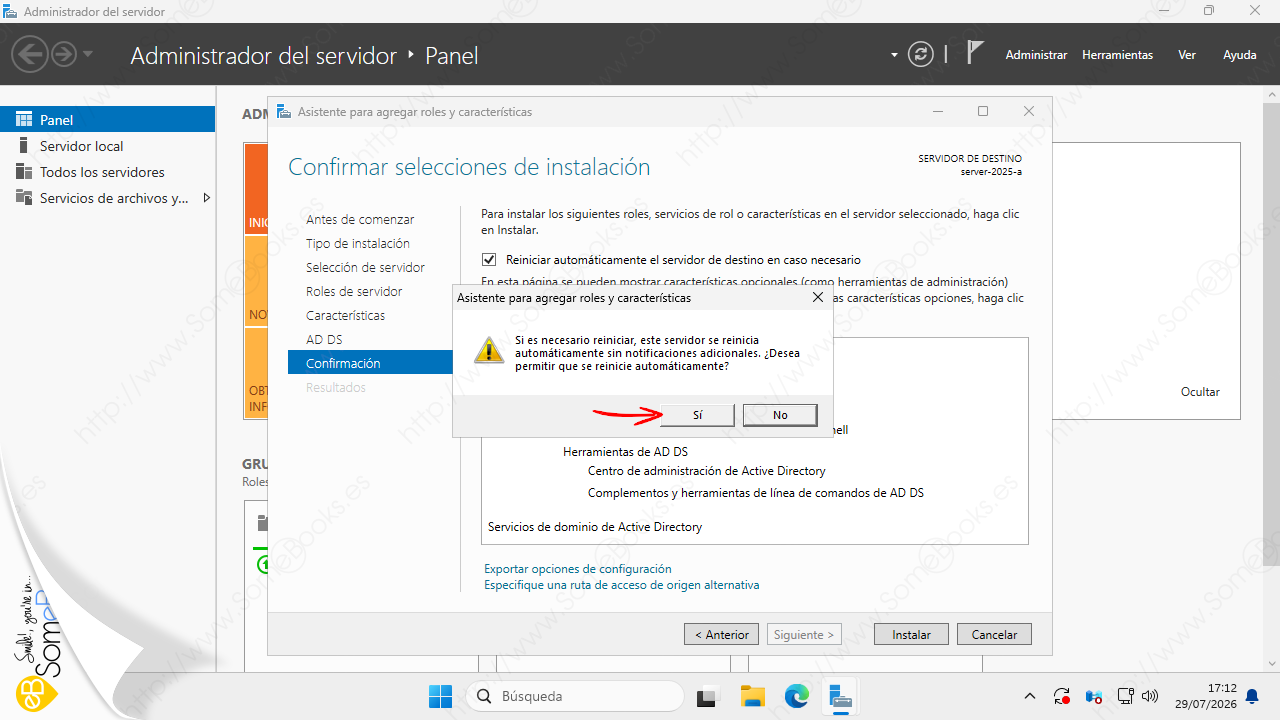Go to the Roles de servidor step

pos(354,291)
